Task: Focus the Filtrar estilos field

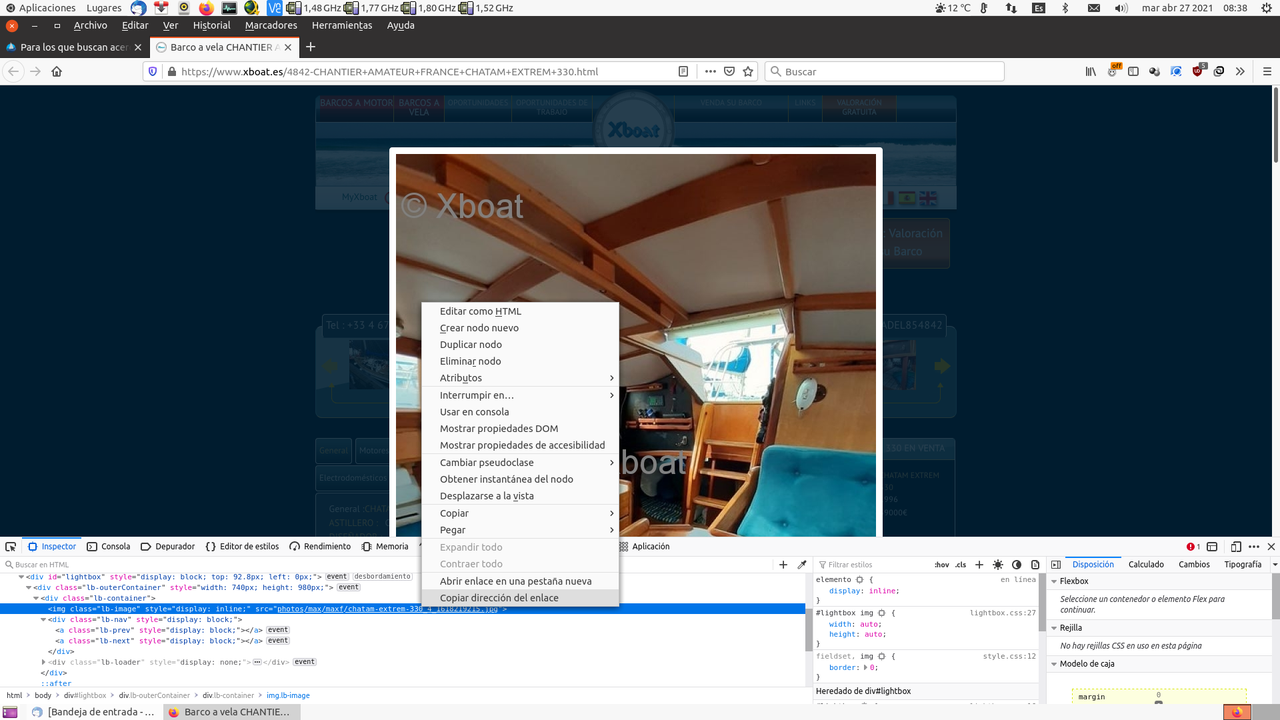Action: point(872,565)
